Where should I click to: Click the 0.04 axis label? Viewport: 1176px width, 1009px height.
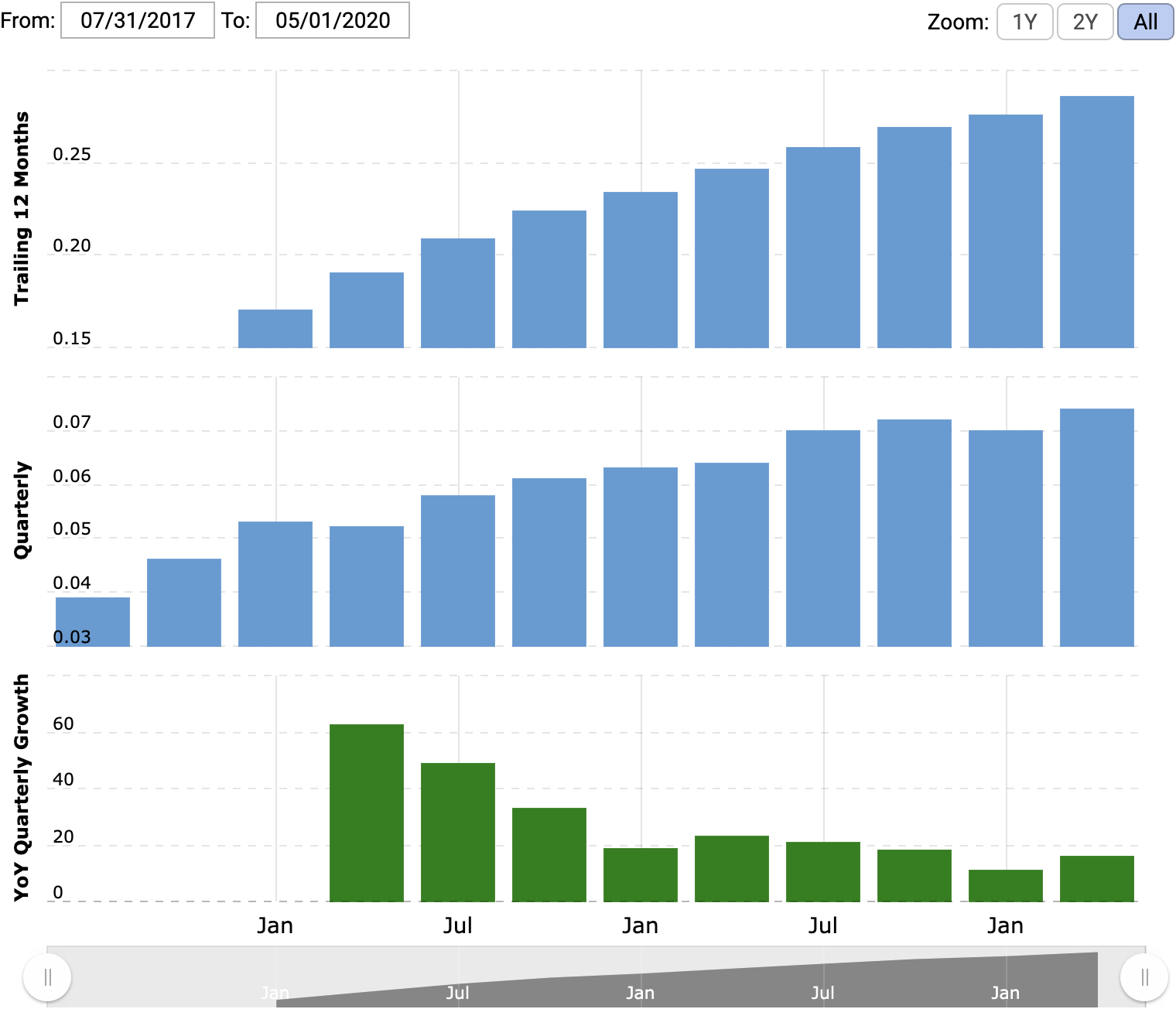pos(72,583)
